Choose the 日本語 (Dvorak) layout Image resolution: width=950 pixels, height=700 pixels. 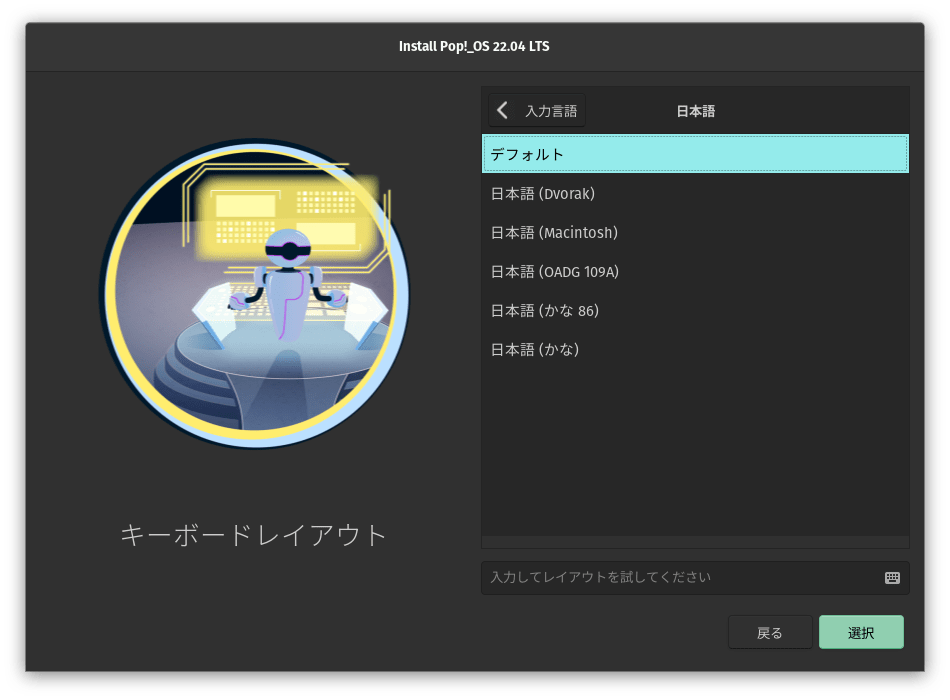tap(695, 193)
